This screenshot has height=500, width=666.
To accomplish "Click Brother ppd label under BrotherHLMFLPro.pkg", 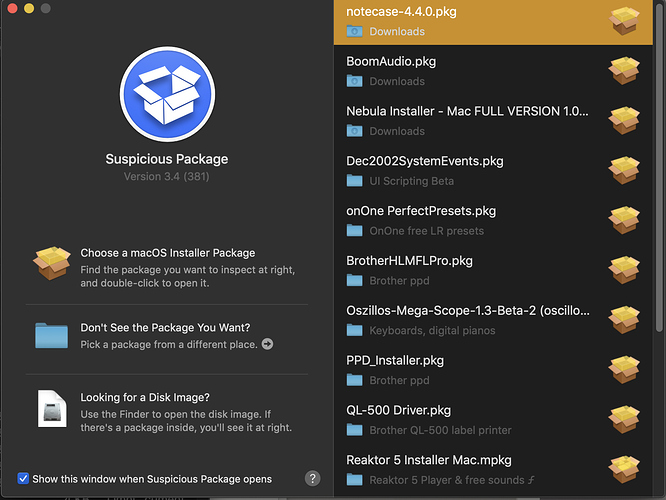I will 399,281.
